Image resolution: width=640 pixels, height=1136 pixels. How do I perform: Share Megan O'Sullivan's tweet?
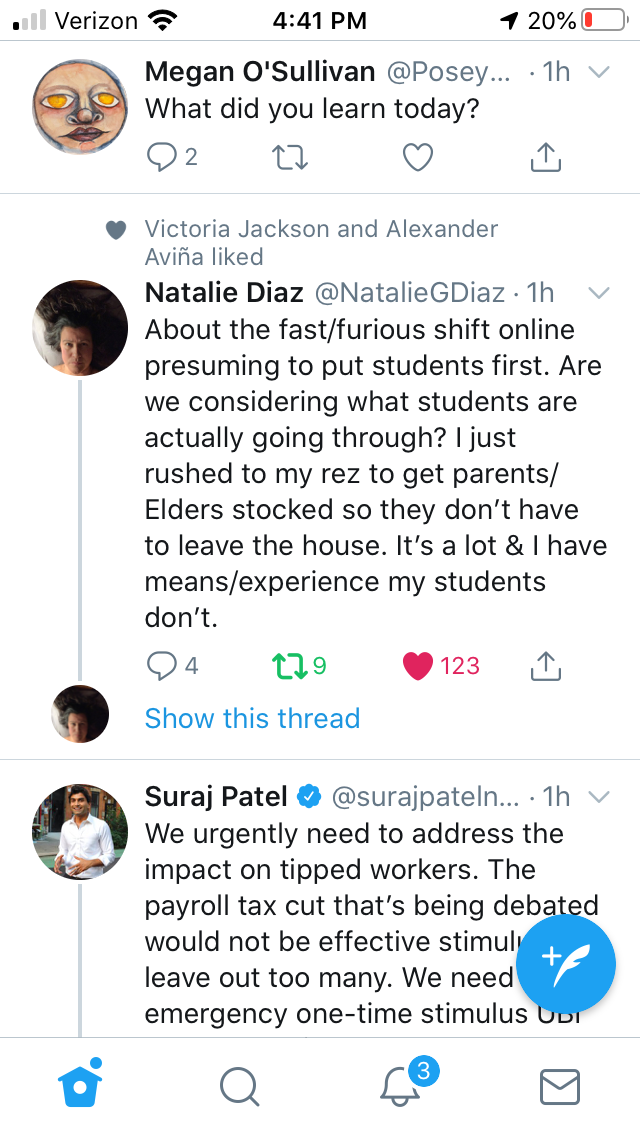(x=545, y=157)
